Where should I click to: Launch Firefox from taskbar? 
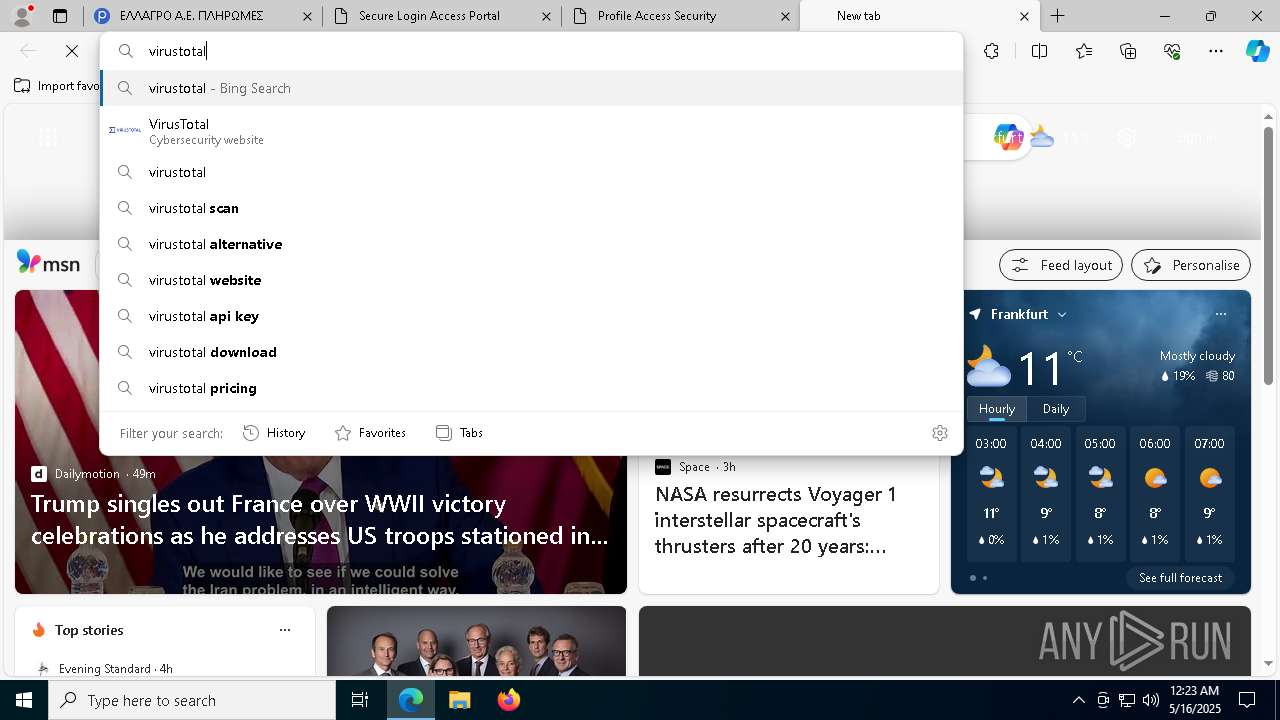(508, 700)
